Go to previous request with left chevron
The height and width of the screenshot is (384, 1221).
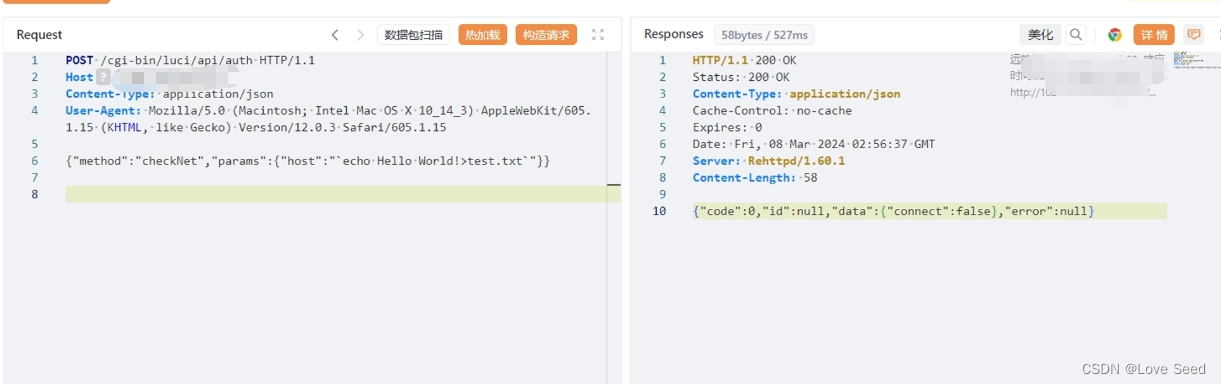pyautogui.click(x=335, y=35)
